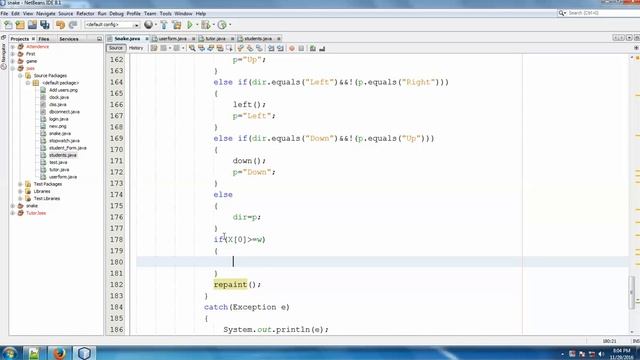Click the editor vertical scrollbar thumb
Screen dimensions: 640x360
(x=632, y=292)
